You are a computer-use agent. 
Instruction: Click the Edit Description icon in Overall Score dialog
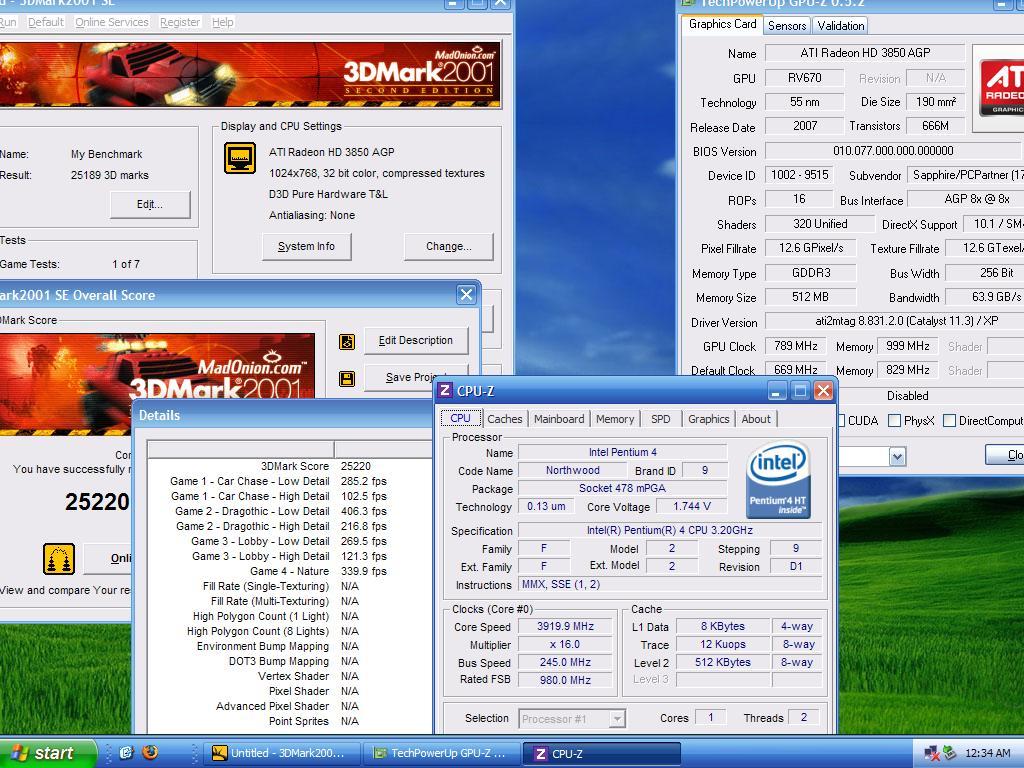(x=347, y=342)
